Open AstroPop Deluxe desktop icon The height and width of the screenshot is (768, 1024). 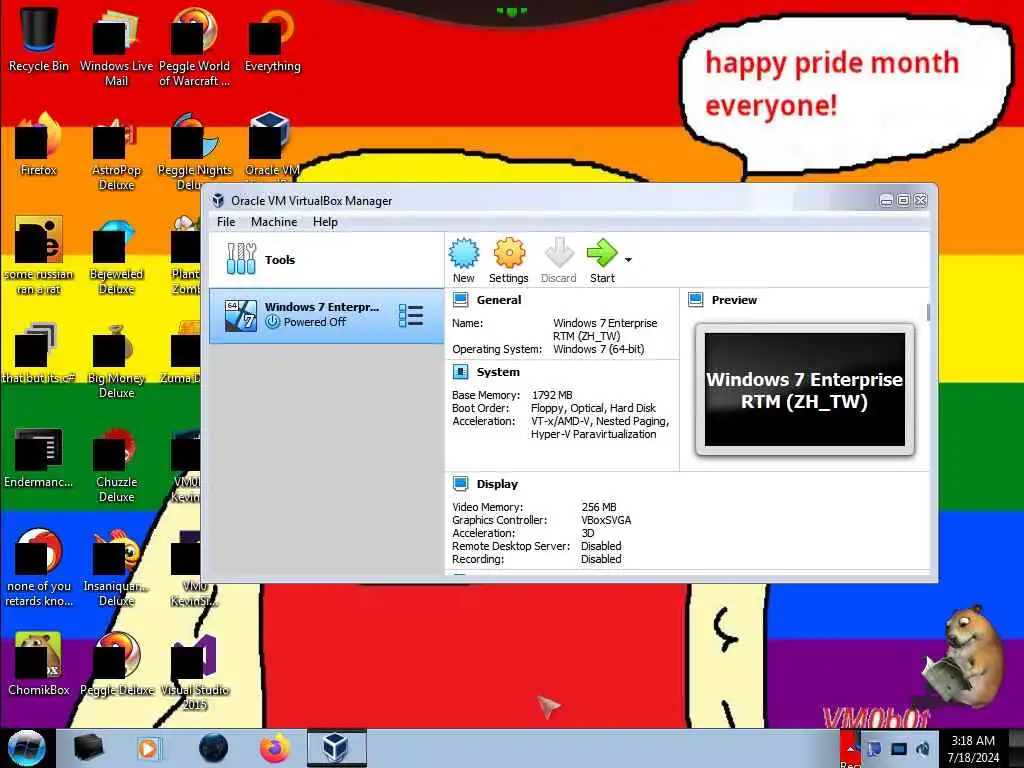tap(116, 152)
